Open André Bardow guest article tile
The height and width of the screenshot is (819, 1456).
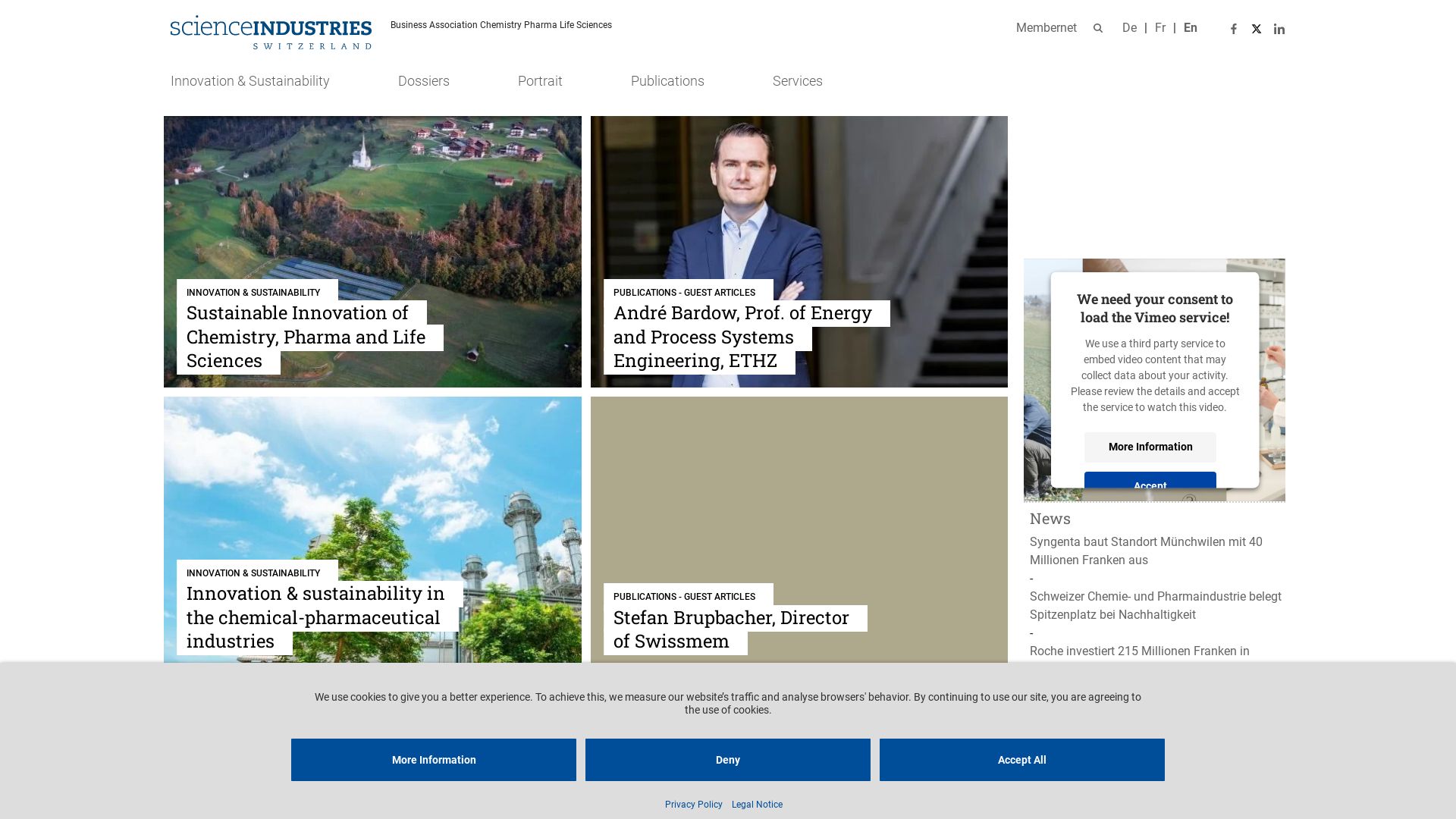click(799, 252)
